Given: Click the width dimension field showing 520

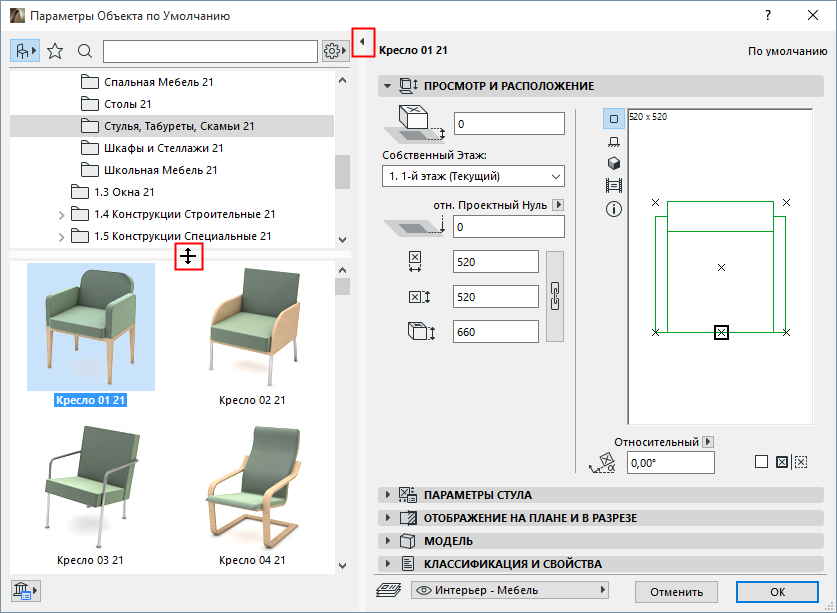Looking at the screenshot, I should click(x=496, y=262).
